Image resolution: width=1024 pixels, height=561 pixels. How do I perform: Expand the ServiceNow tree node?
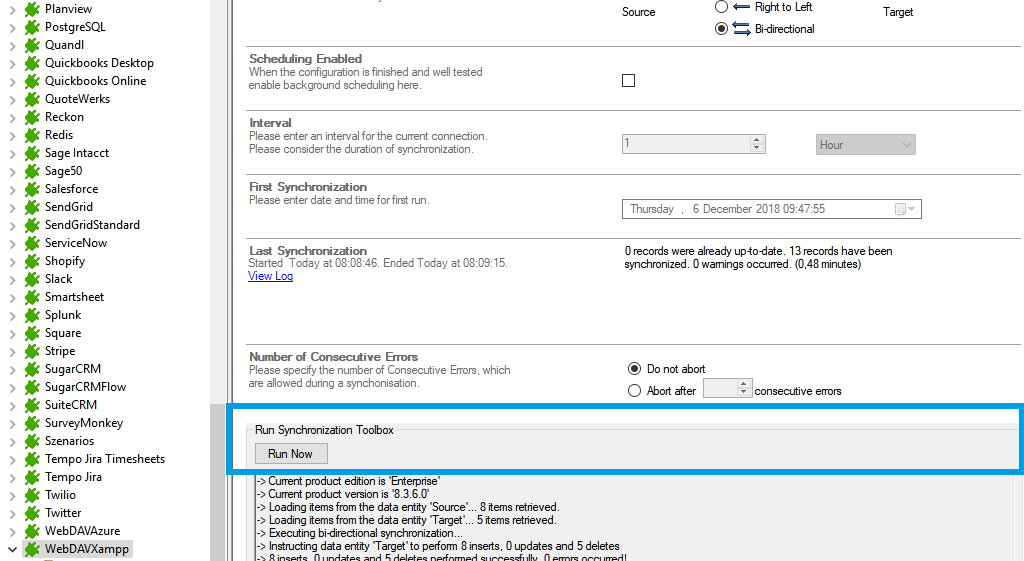point(12,243)
